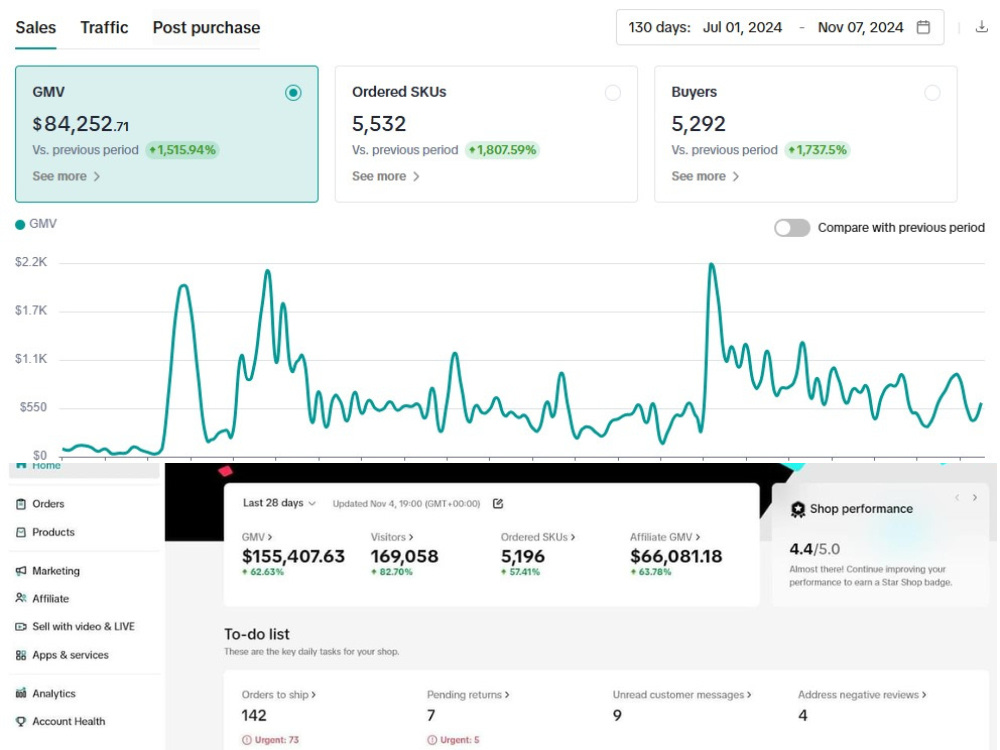Click the Pending returns link
The height and width of the screenshot is (750, 1000).
467,695
